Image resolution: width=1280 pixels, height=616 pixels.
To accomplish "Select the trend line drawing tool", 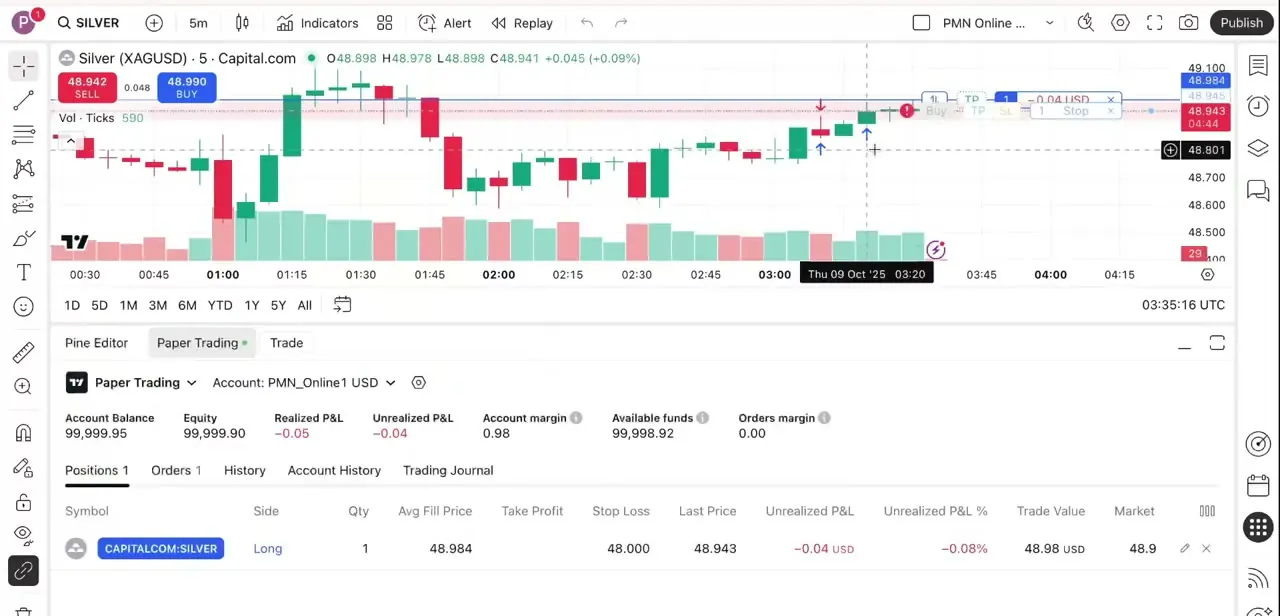I will coord(24,100).
